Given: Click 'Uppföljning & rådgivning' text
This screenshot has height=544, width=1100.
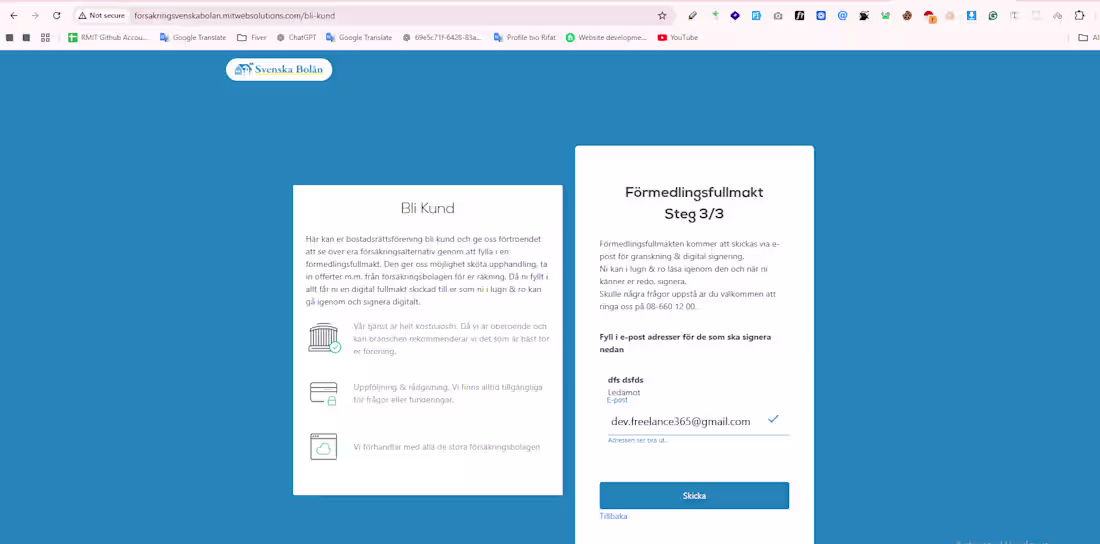Looking at the screenshot, I should click(448, 393).
